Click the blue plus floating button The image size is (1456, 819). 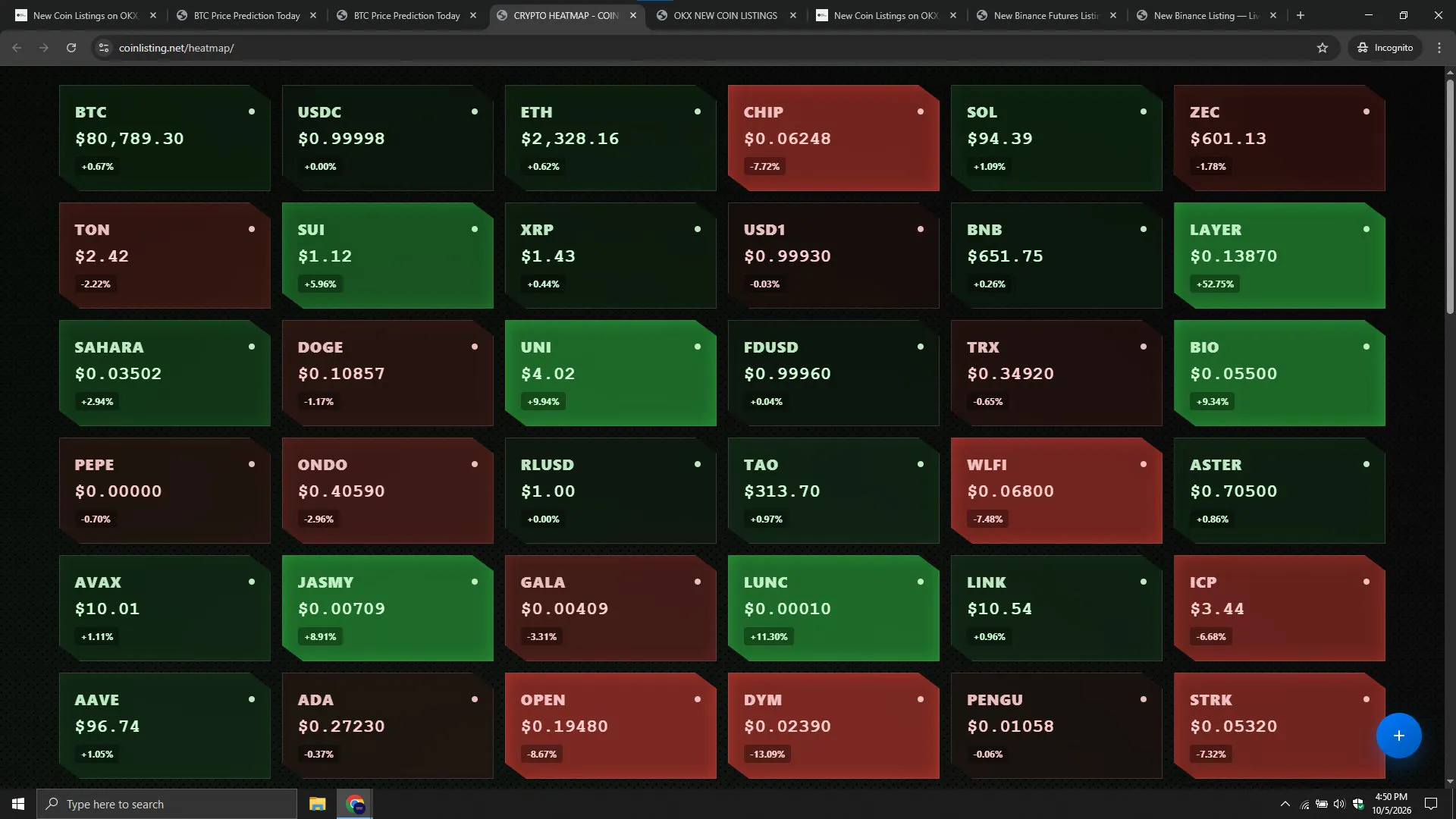click(x=1398, y=736)
